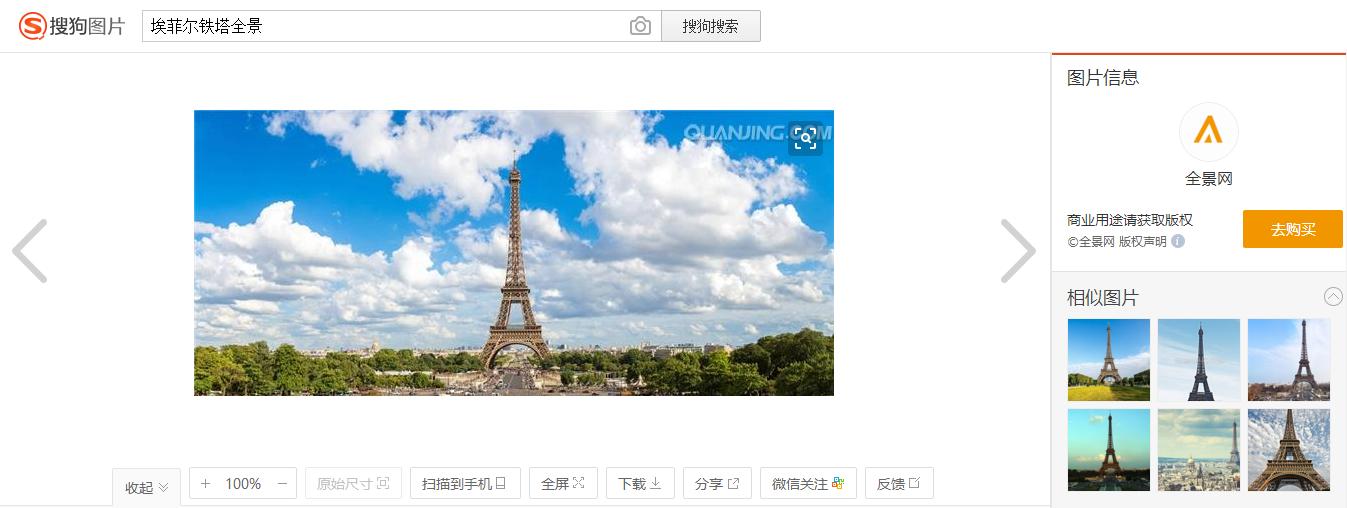This screenshot has width=1347, height=508.
Task: Open the 版权声明 copyright statement link
Action: click(x=1142, y=241)
